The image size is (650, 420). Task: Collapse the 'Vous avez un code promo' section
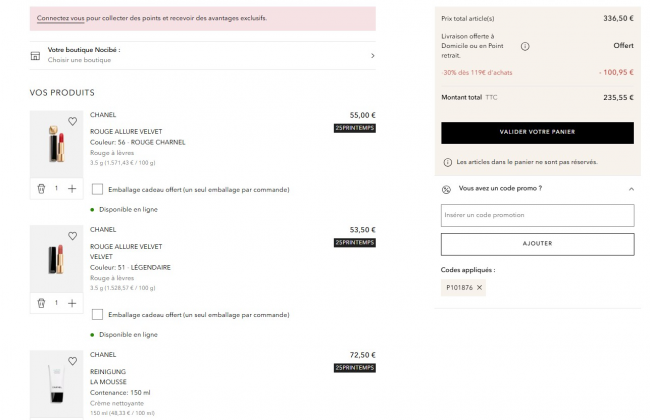(630, 188)
